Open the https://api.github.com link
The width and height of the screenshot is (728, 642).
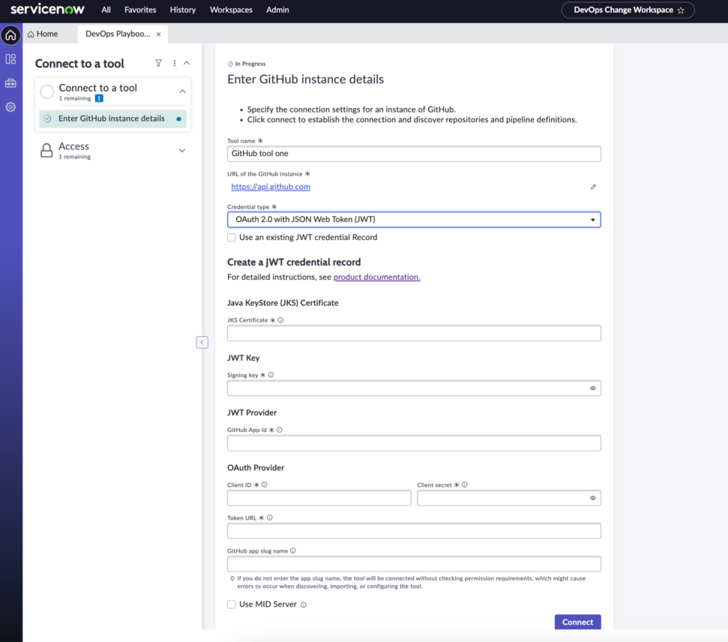pyautogui.click(x=271, y=187)
